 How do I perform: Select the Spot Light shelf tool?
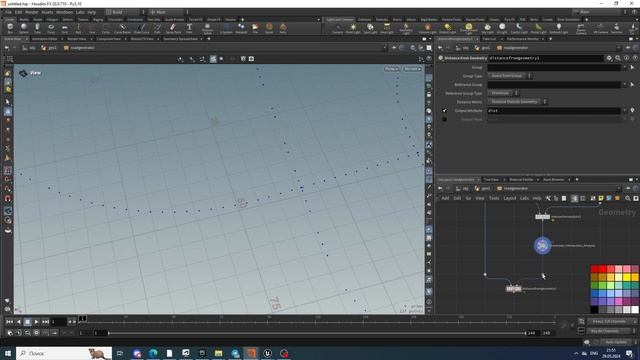[x=370, y=28]
